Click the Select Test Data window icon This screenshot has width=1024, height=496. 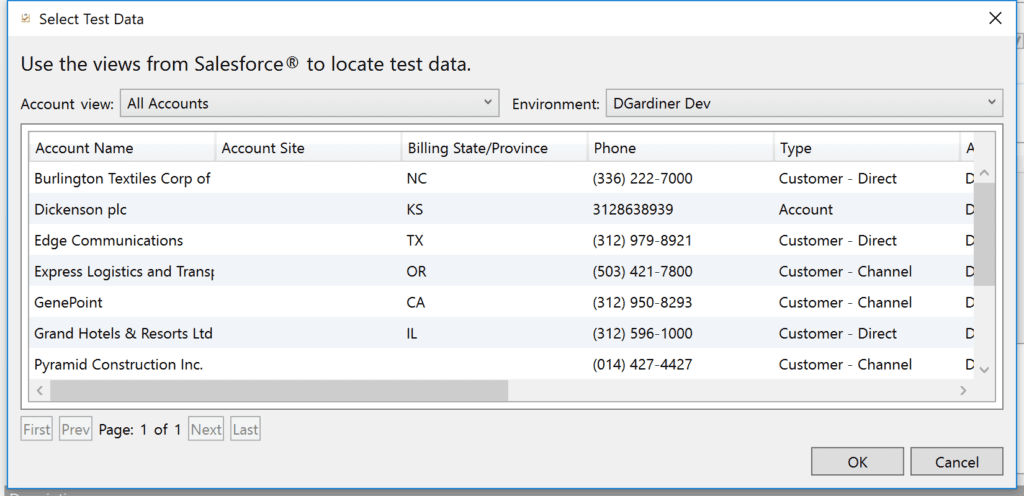pos(25,19)
